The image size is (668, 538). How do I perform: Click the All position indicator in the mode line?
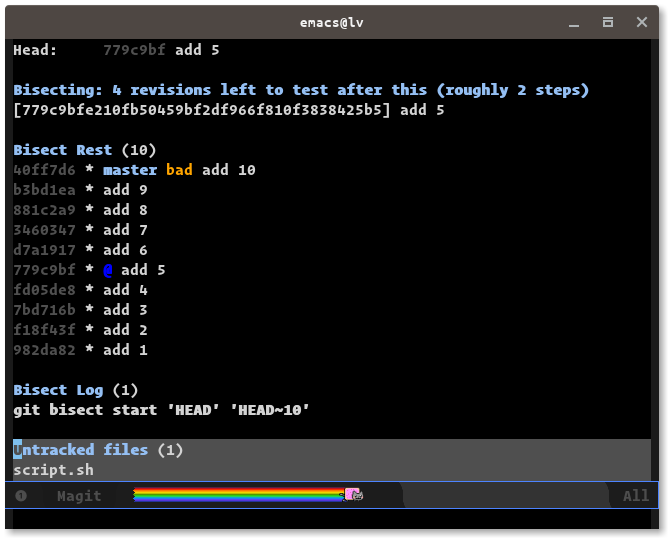pos(636,495)
